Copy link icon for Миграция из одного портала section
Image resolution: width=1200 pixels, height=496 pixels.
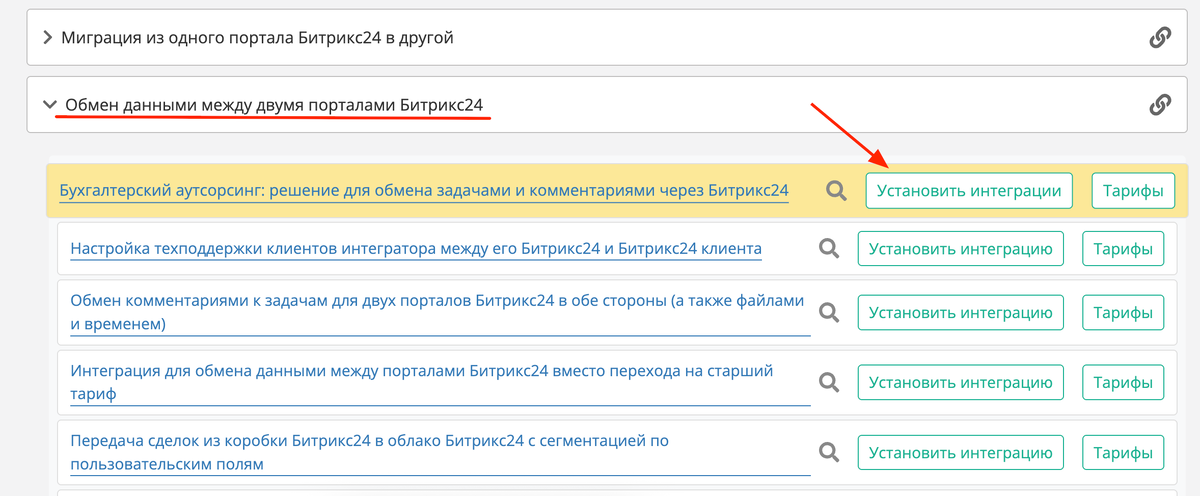click(1160, 38)
